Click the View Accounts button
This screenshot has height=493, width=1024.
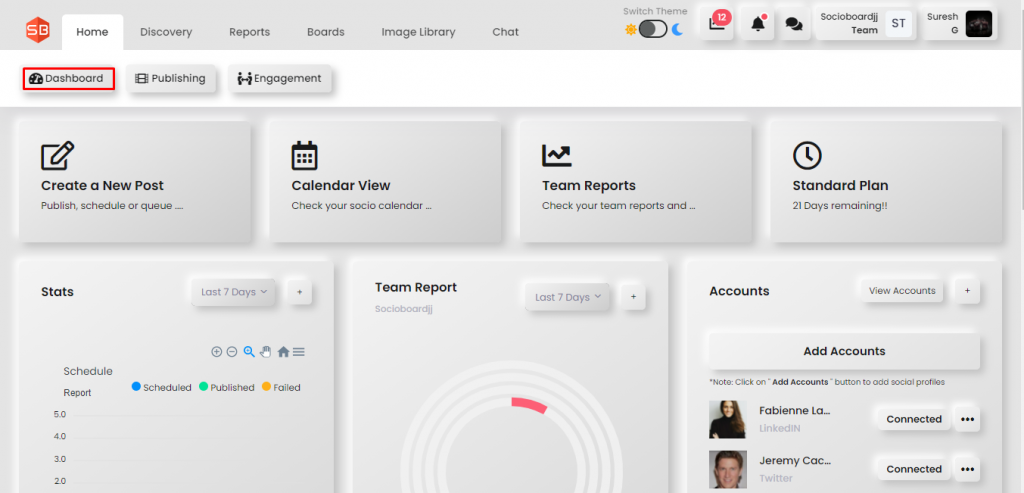tap(902, 291)
